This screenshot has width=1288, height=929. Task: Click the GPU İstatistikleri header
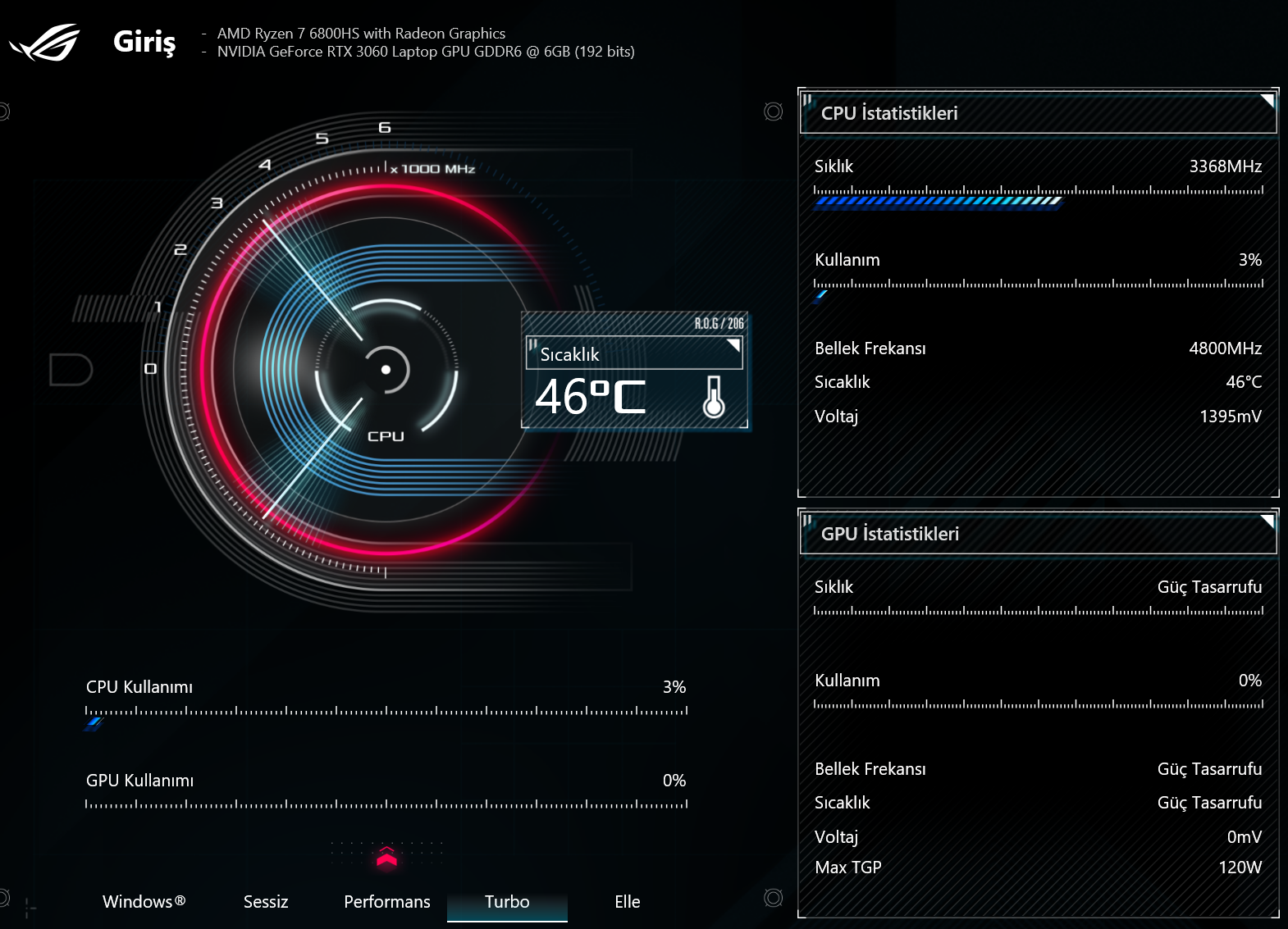click(x=1038, y=534)
